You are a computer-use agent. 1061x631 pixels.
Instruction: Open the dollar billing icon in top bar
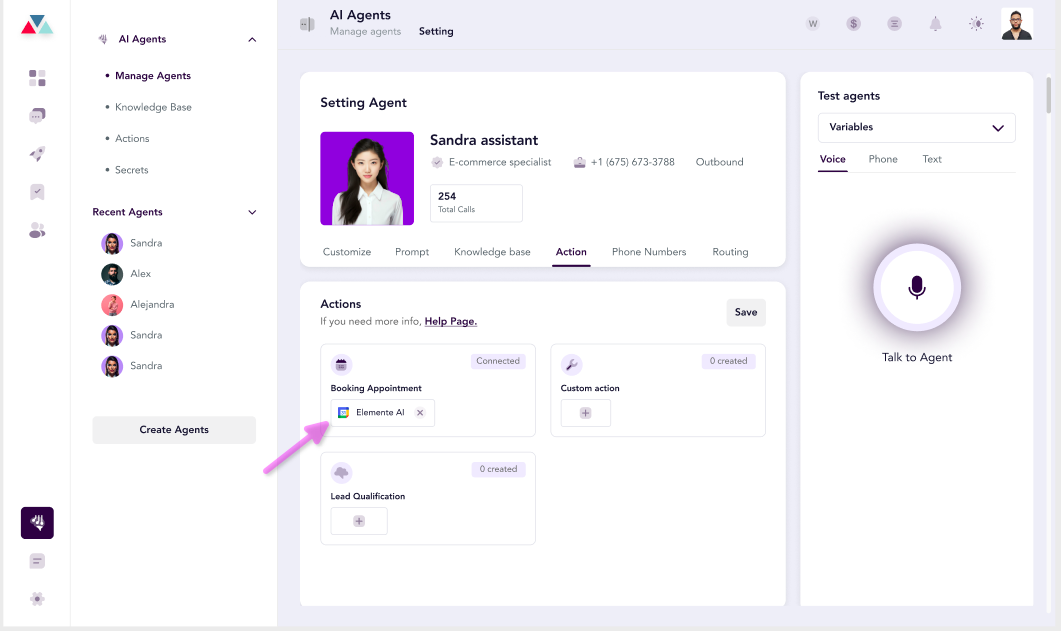pyautogui.click(x=853, y=24)
